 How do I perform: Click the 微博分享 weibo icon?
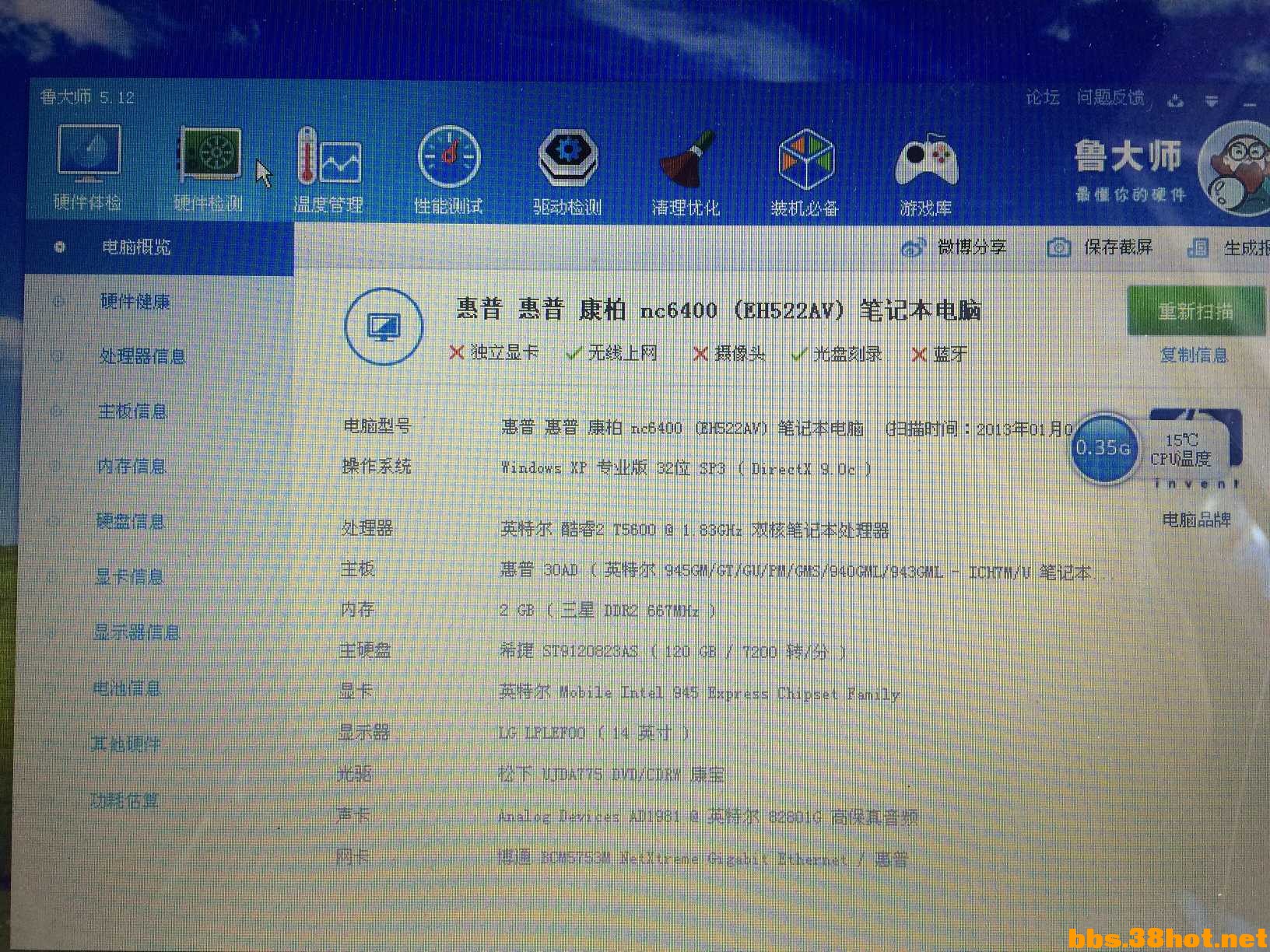(x=913, y=248)
